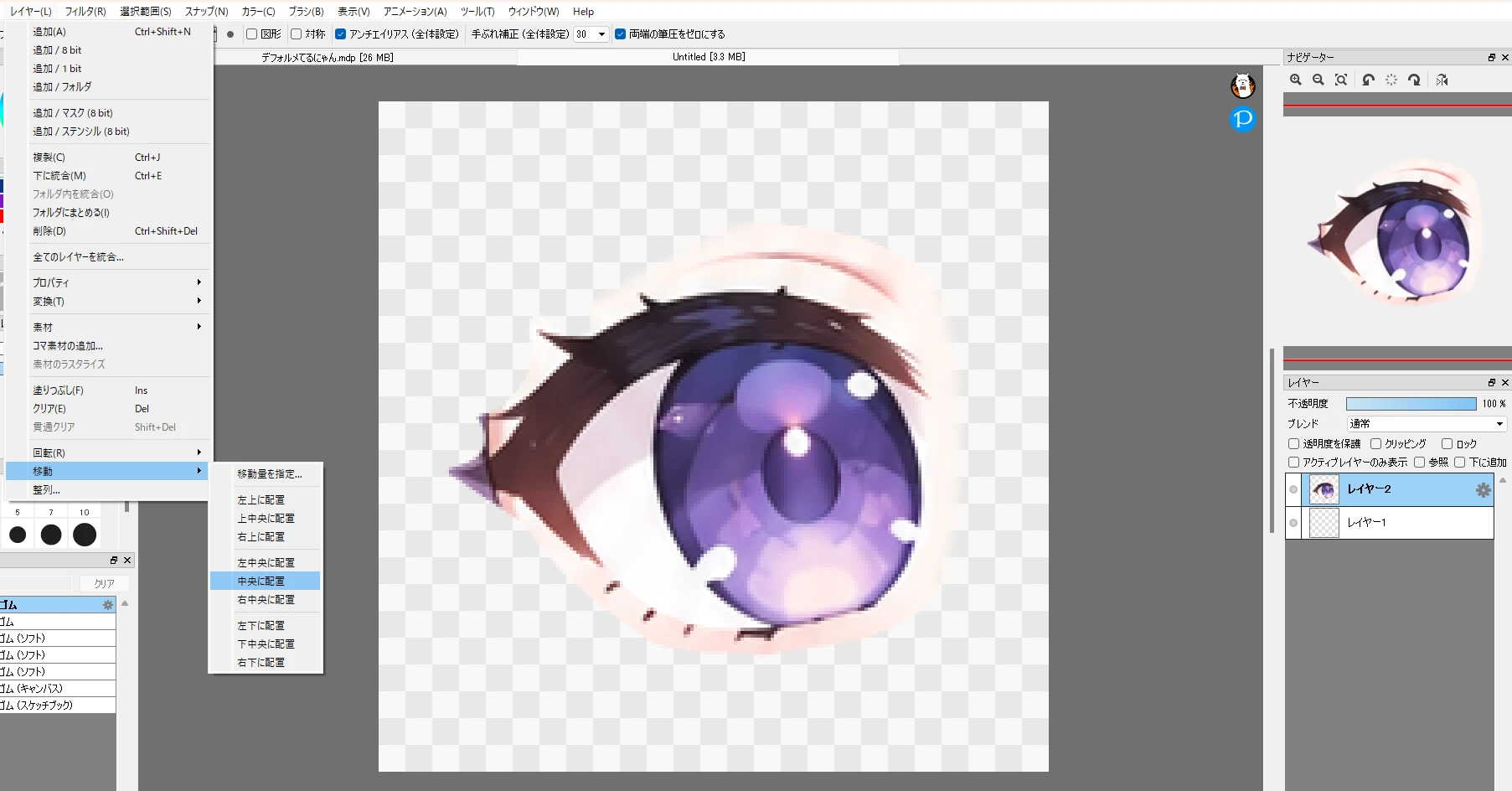Check 透明度を保護 in layer panel
The height and width of the screenshot is (791, 1512).
(x=1293, y=444)
